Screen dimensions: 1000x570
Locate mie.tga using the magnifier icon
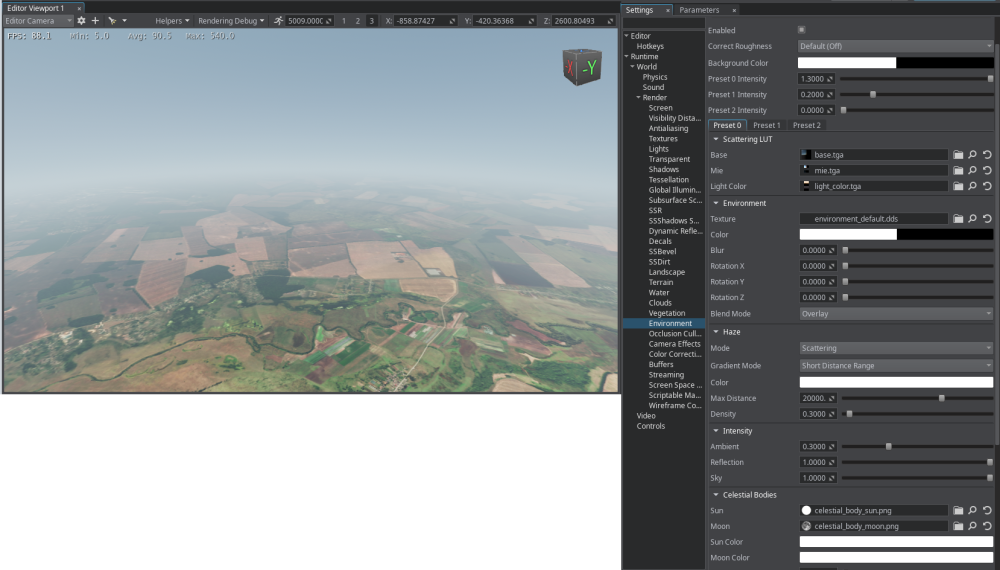click(972, 171)
